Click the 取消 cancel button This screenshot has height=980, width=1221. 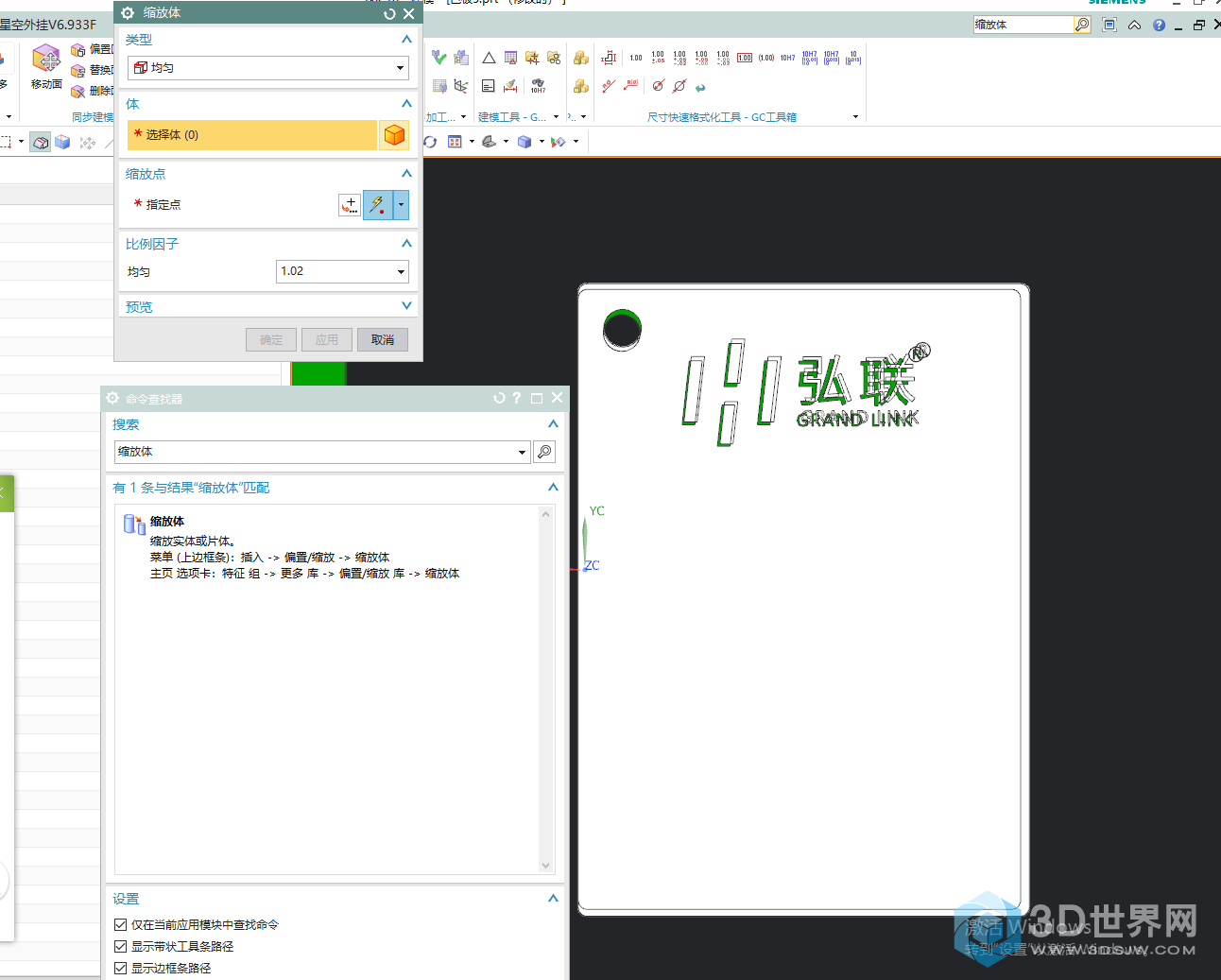point(383,340)
